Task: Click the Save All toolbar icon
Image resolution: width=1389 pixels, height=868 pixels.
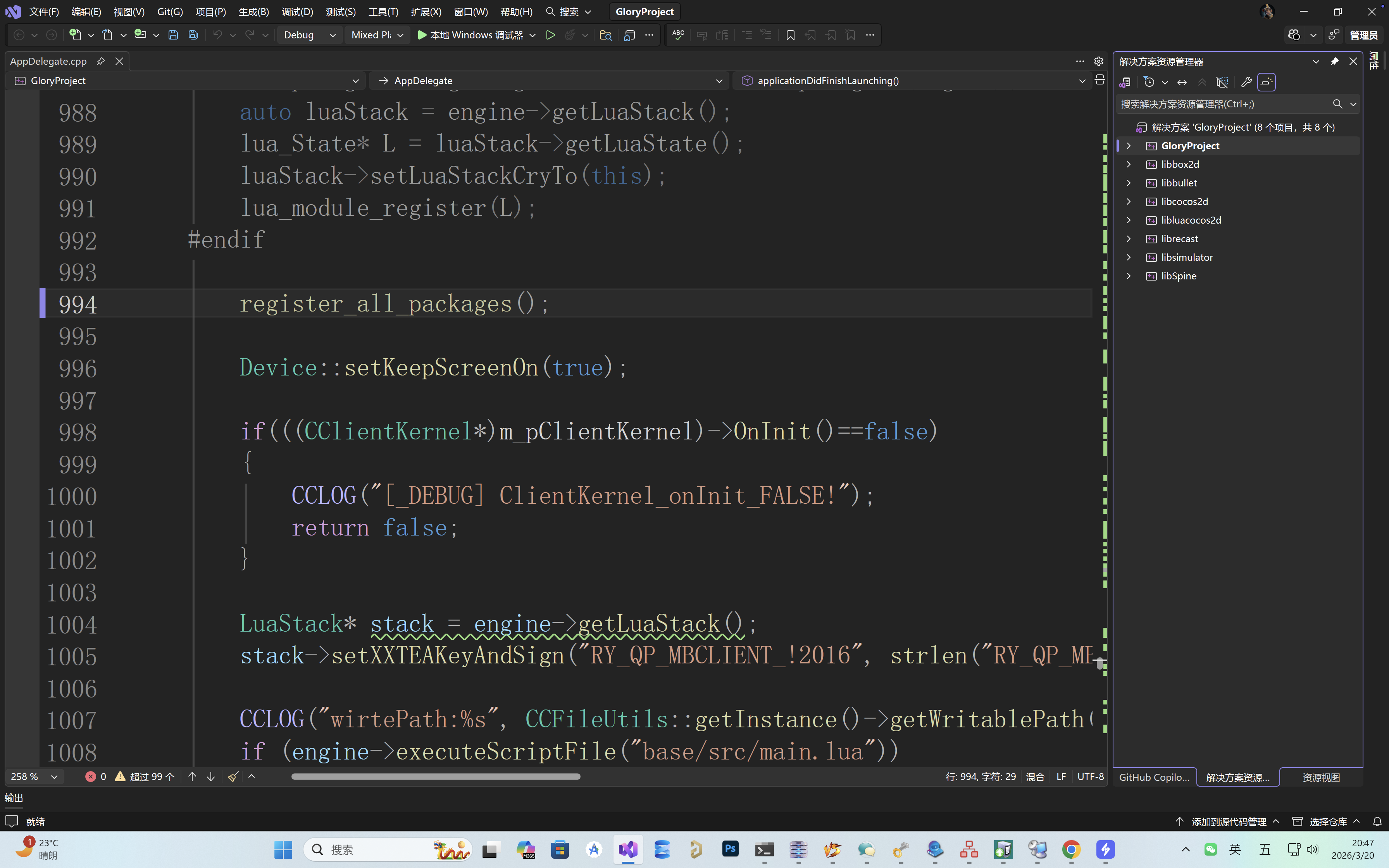Action: point(193,35)
